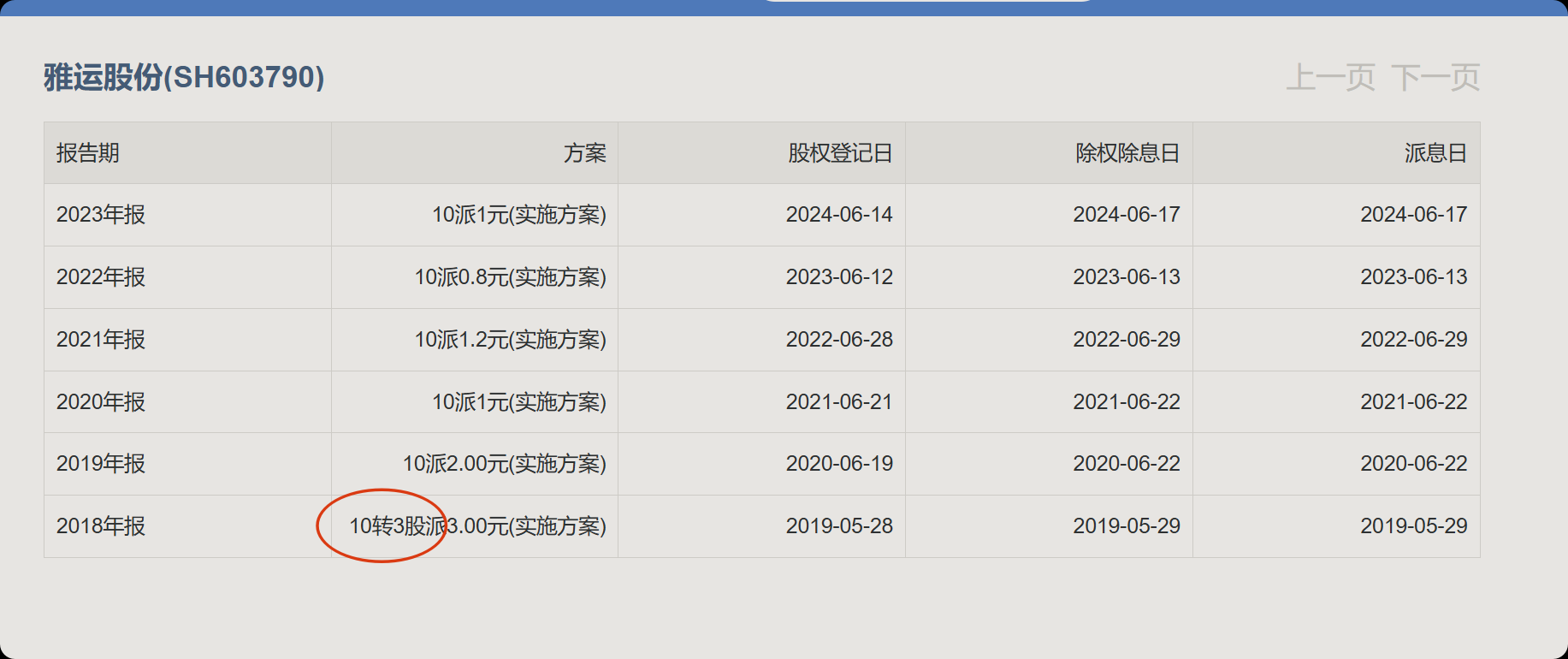Click the 股权登记日 column header

(839, 153)
